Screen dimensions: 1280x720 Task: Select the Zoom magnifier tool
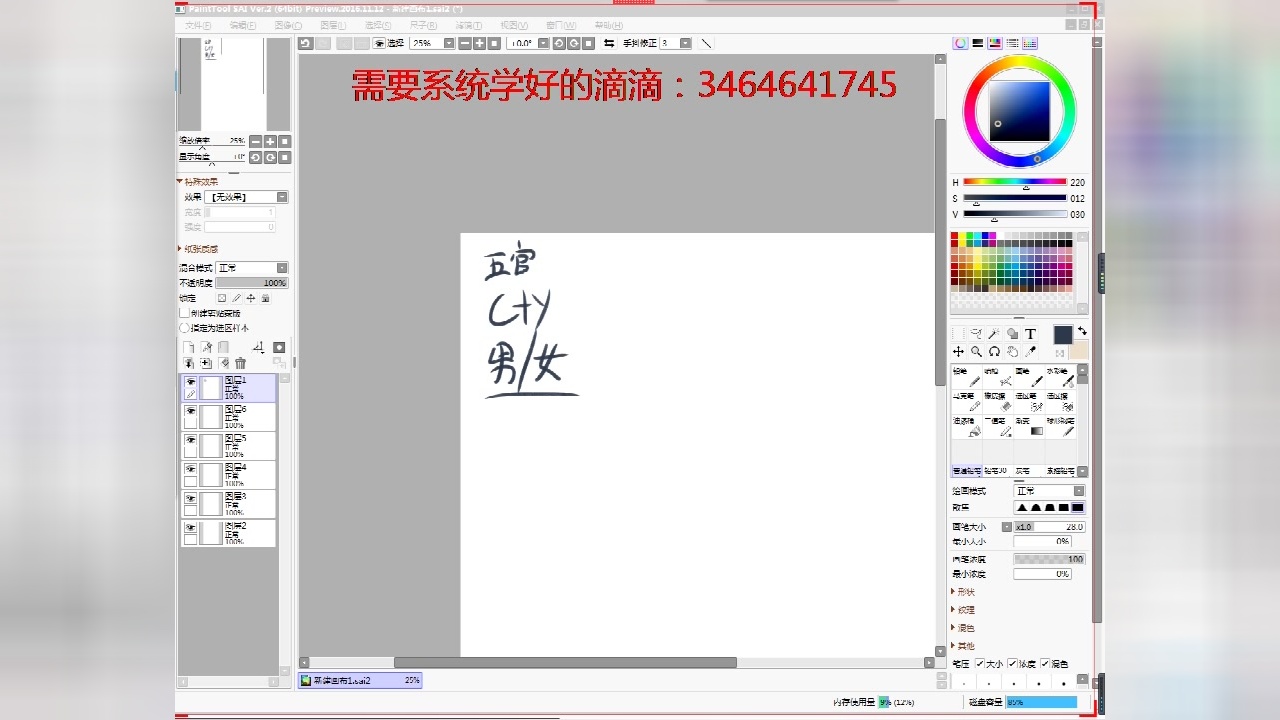tap(976, 352)
